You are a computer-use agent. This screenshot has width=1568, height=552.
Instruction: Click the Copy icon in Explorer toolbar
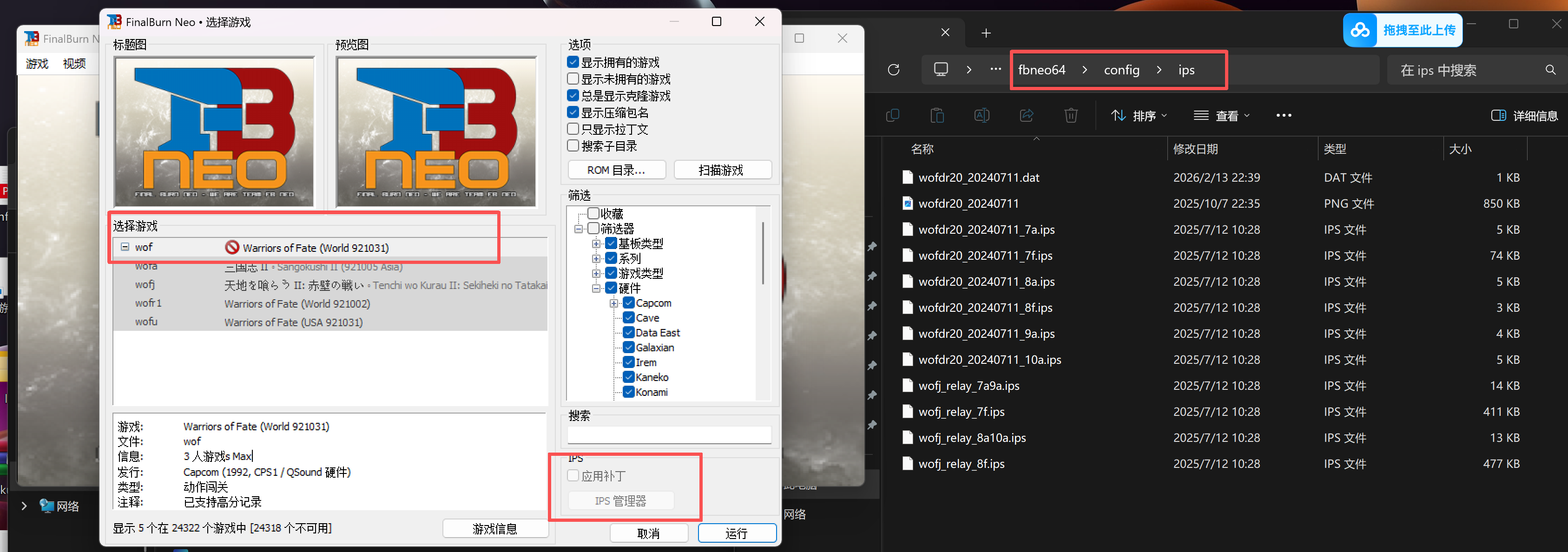893,115
